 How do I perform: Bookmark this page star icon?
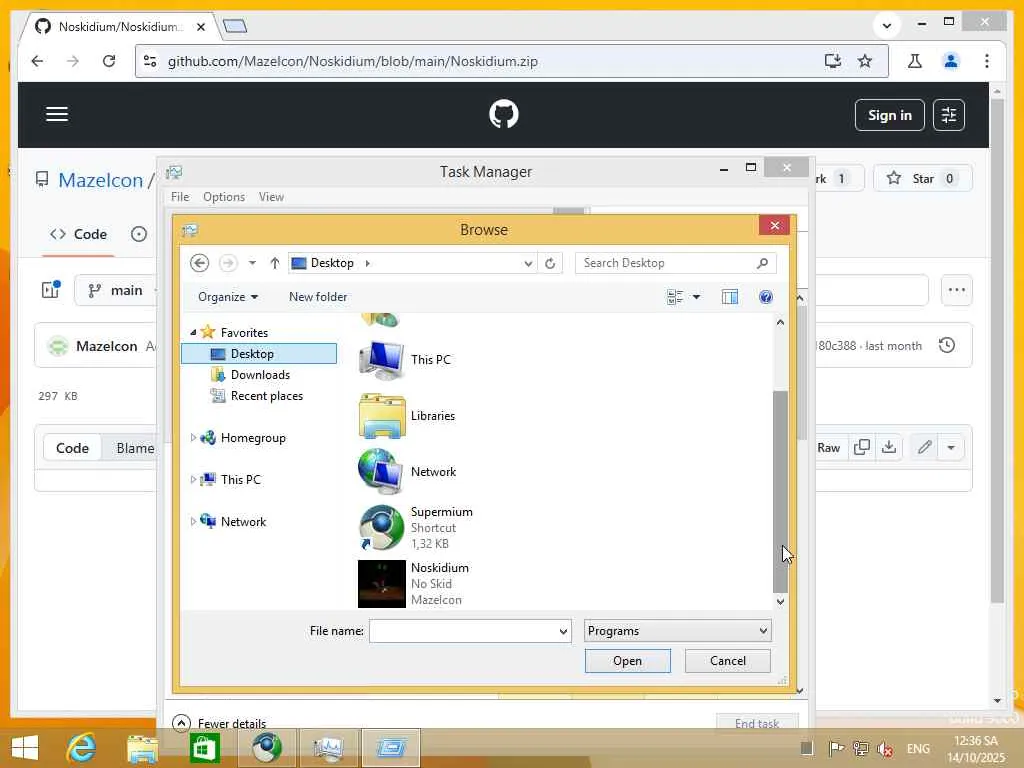pyautogui.click(x=865, y=61)
